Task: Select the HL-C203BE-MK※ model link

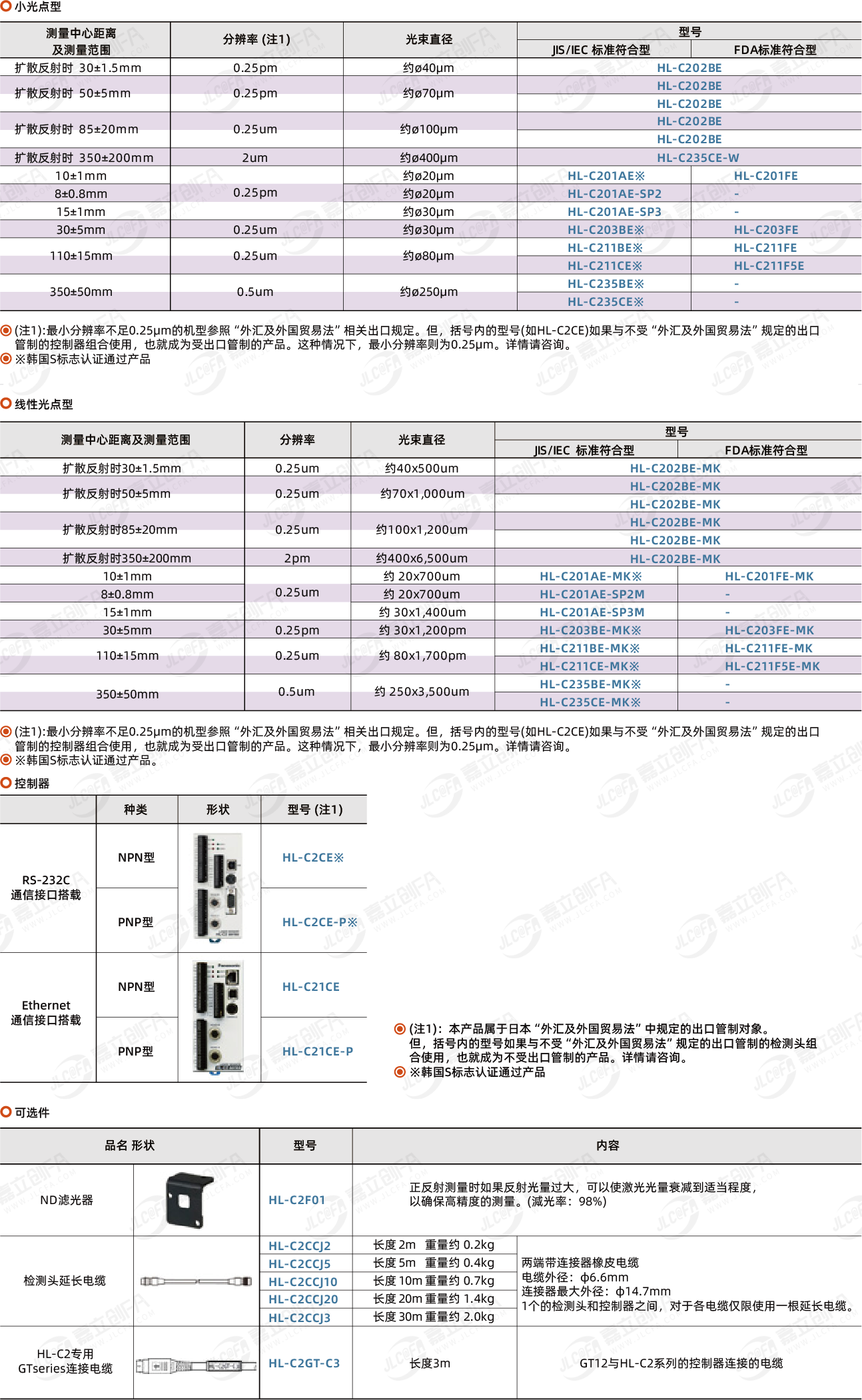Action: pos(590,630)
